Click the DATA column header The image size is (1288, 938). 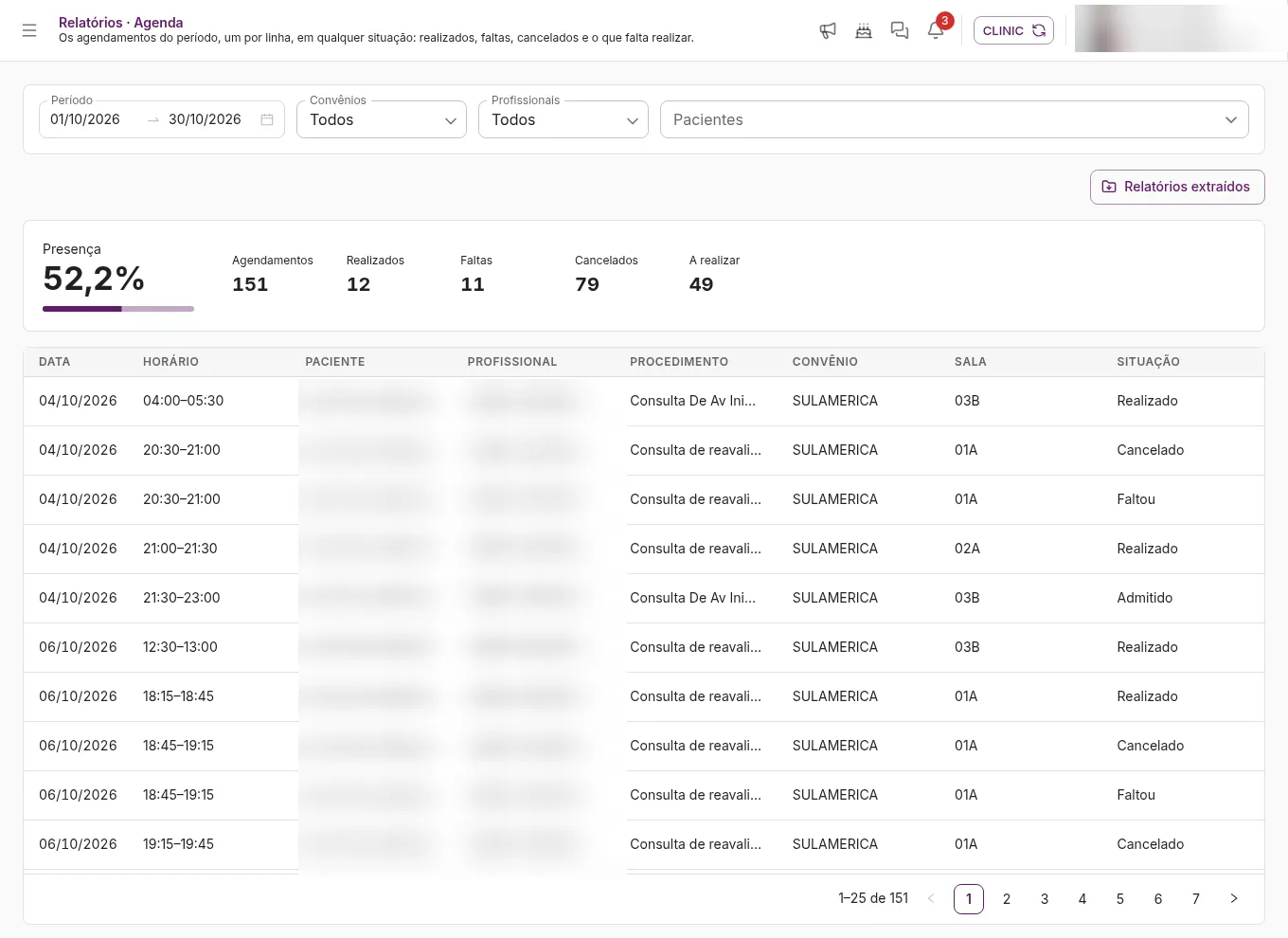pos(55,362)
